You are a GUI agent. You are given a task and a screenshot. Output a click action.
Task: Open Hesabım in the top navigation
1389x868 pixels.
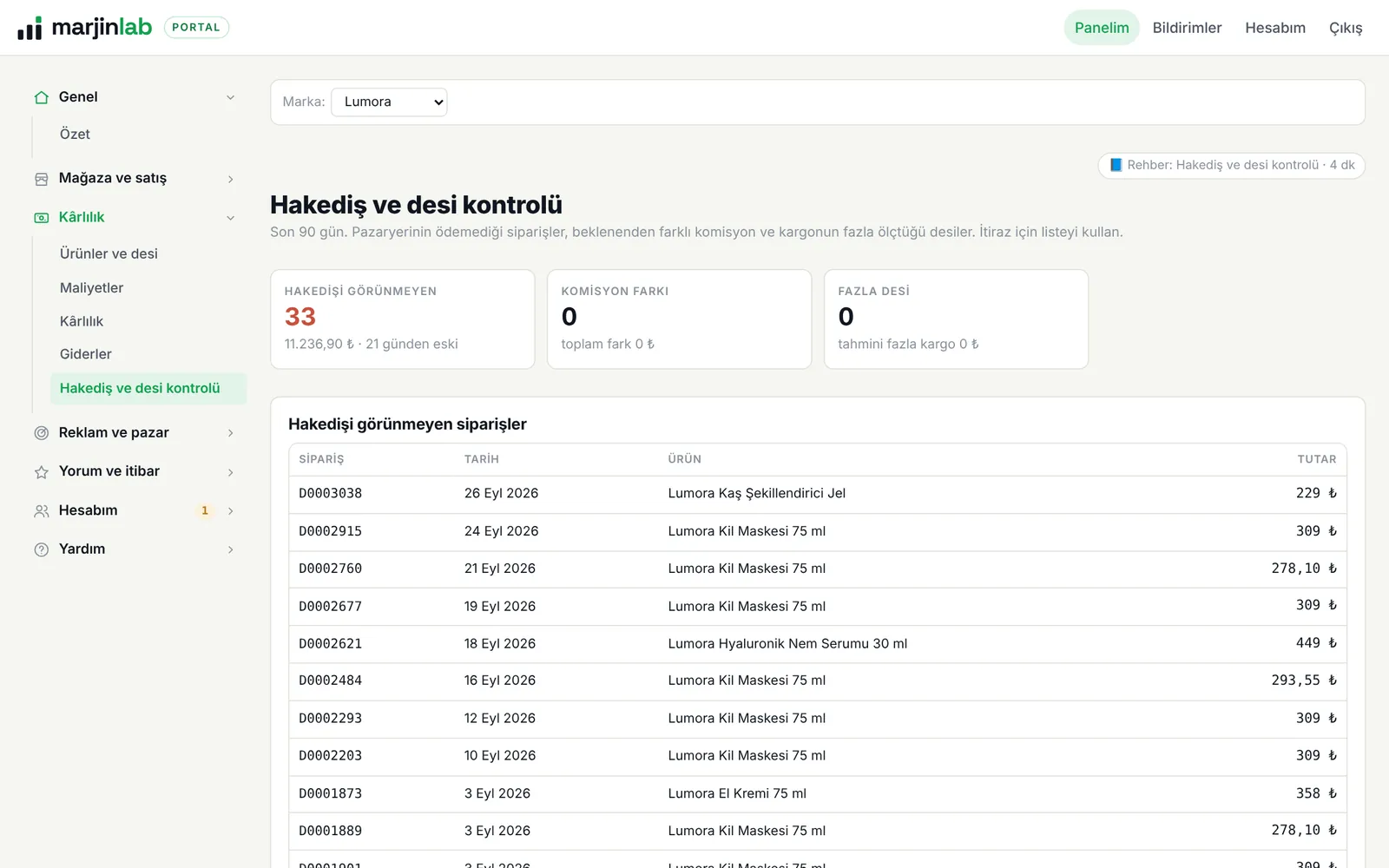coord(1275,28)
